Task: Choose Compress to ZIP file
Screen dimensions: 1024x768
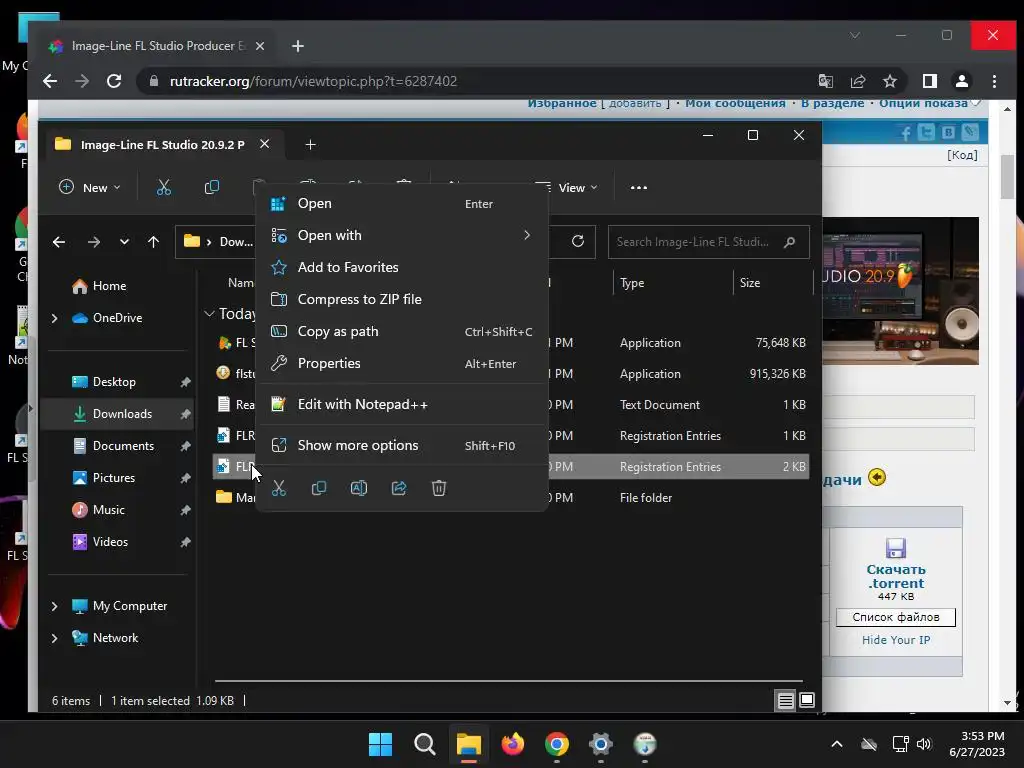Action: coord(401,299)
